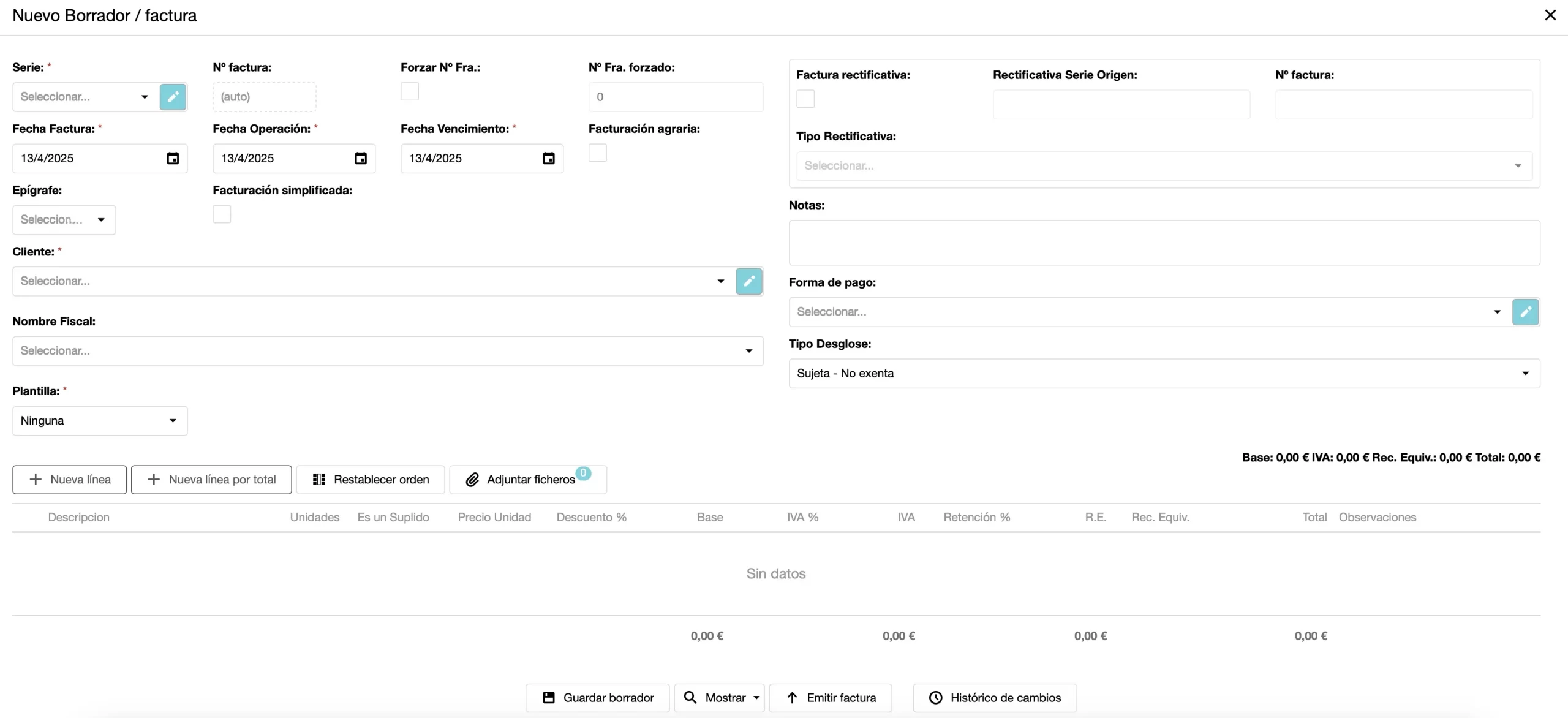Open the Mostrar dropdown menu
Image resolution: width=1568 pixels, height=718 pixels.
(x=720, y=698)
